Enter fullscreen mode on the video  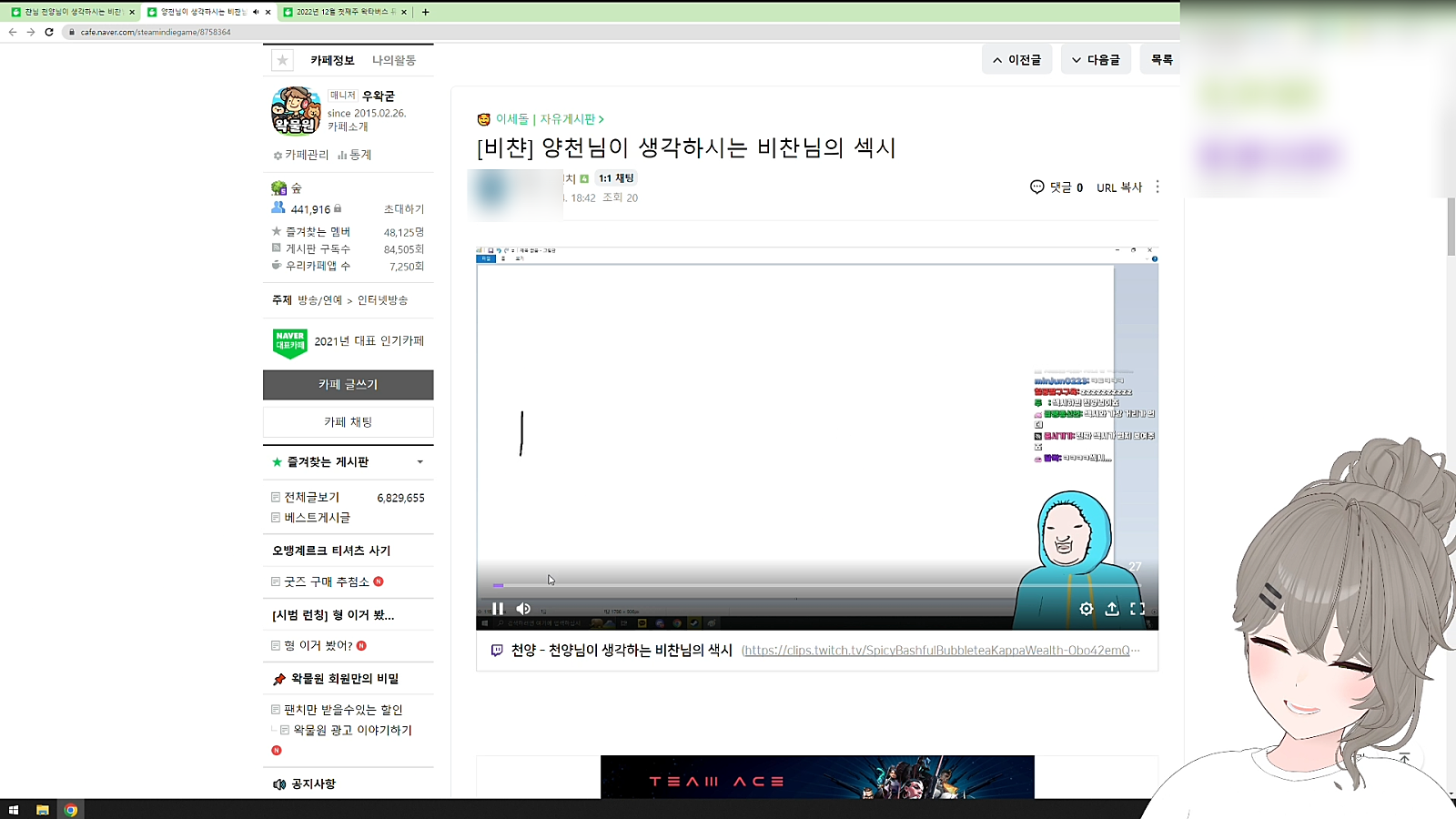[x=1137, y=609]
